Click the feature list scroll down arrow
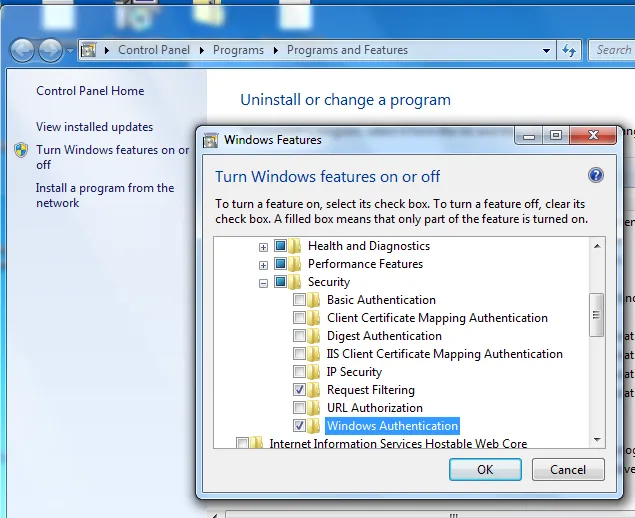Screen dimensions: 635x518 click(597, 440)
